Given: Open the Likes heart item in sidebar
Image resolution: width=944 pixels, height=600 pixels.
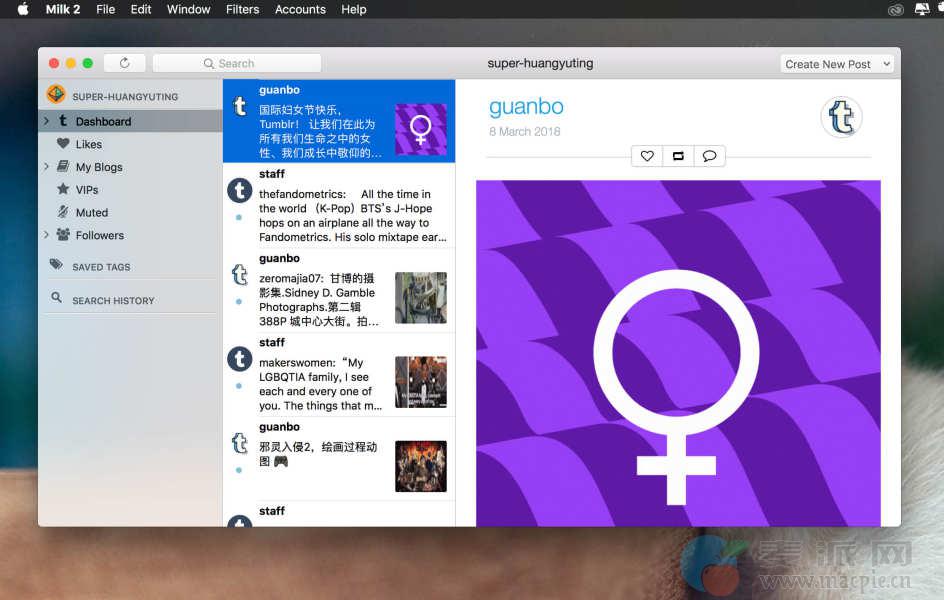Looking at the screenshot, I should pyautogui.click(x=88, y=144).
